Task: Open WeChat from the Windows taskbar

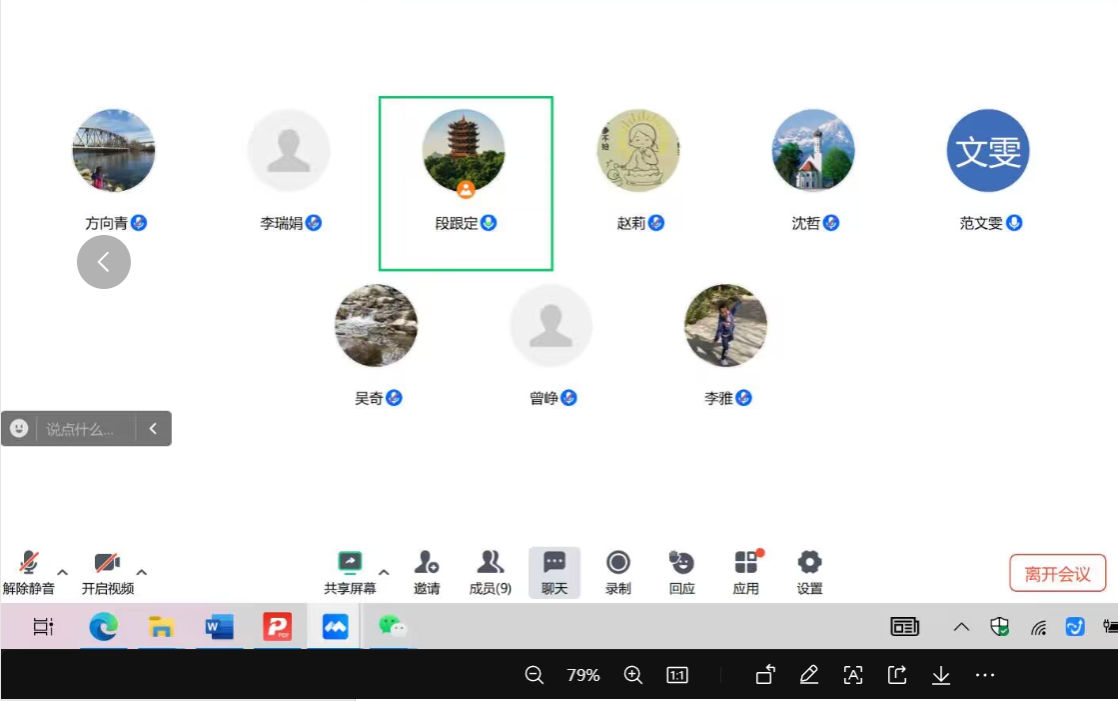Action: click(392, 626)
